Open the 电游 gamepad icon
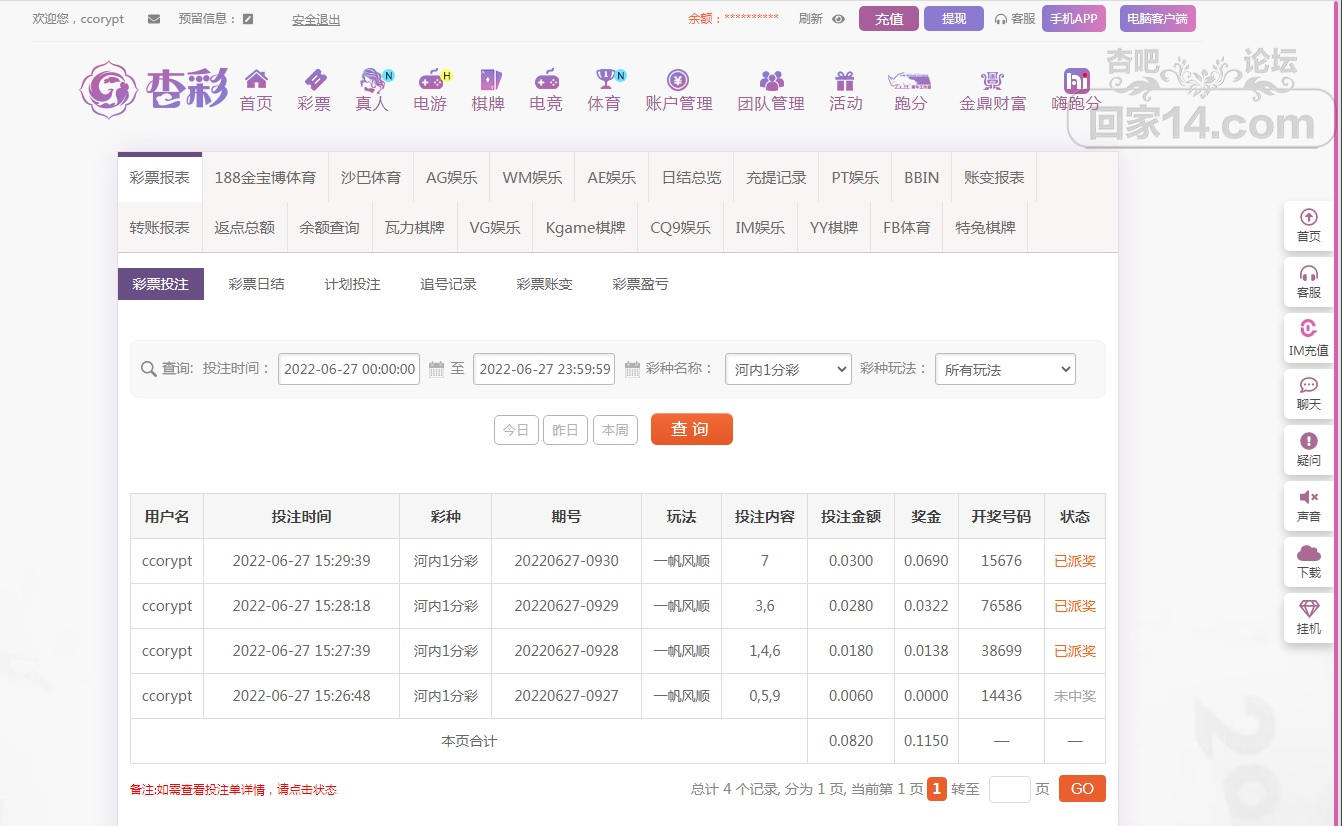Image resolution: width=1342 pixels, height=826 pixels. point(430,80)
